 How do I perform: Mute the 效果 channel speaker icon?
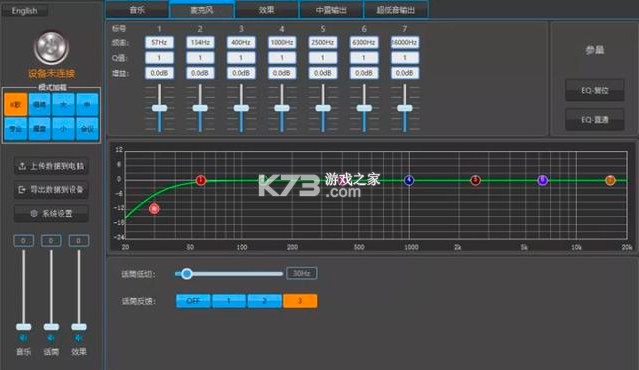pyautogui.click(x=79, y=338)
